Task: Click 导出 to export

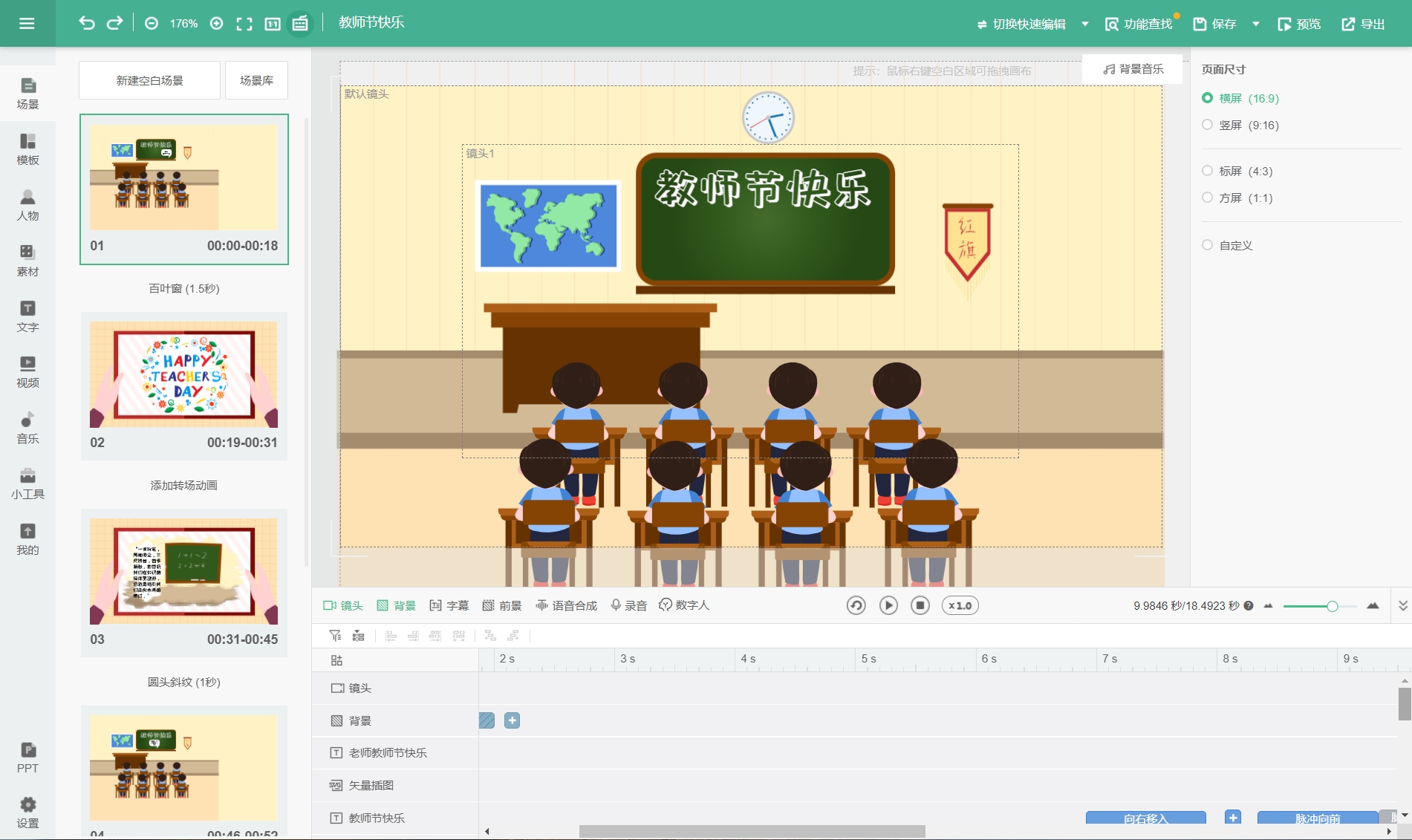Action: point(1363,24)
